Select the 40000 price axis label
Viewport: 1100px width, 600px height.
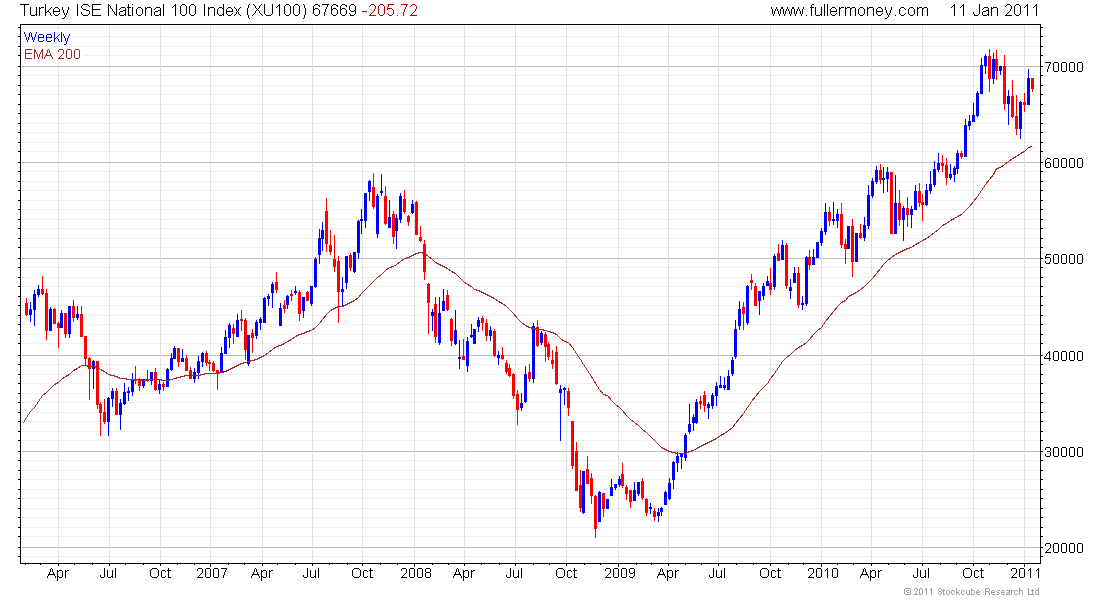click(1064, 356)
